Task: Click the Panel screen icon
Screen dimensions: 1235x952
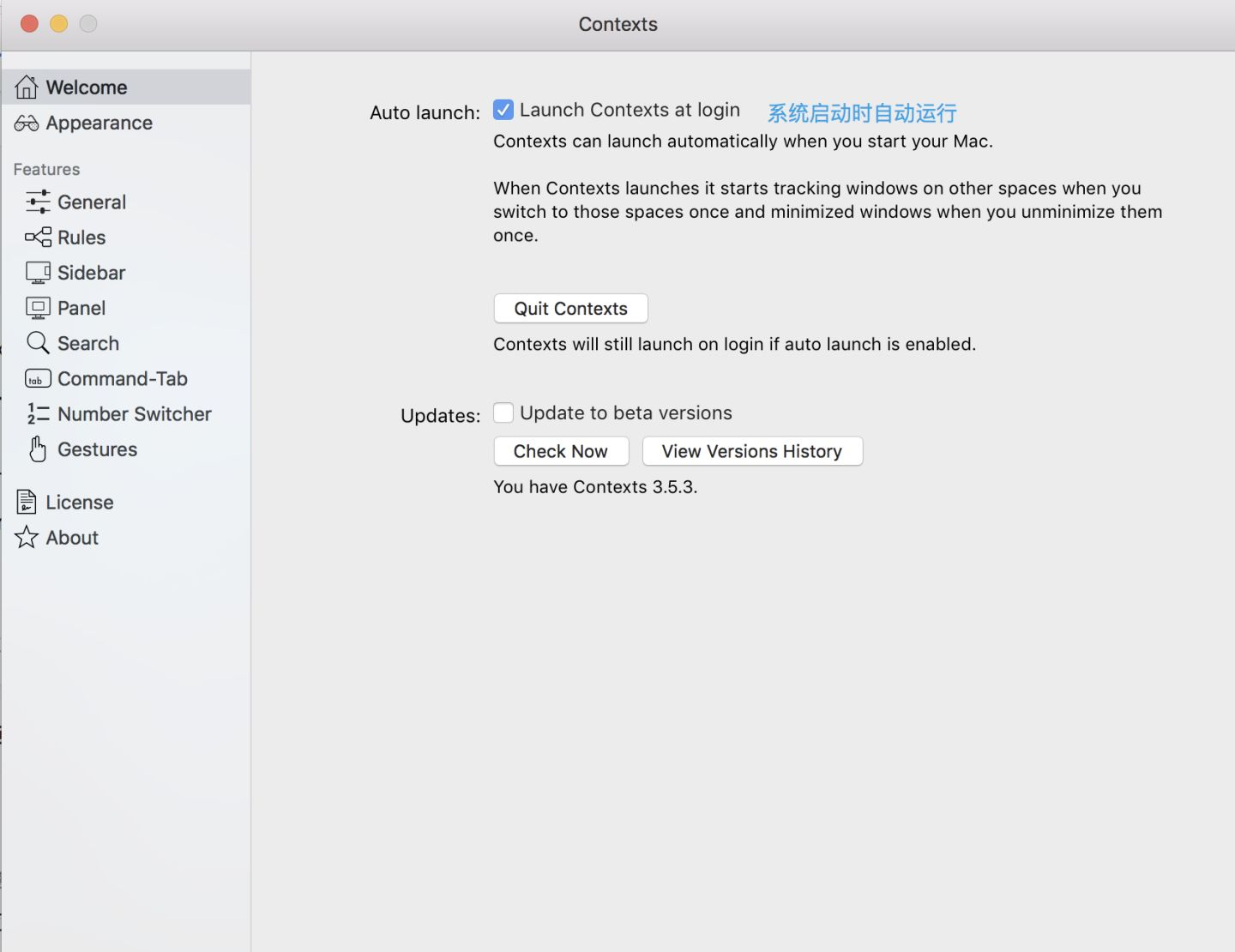Action: (38, 308)
